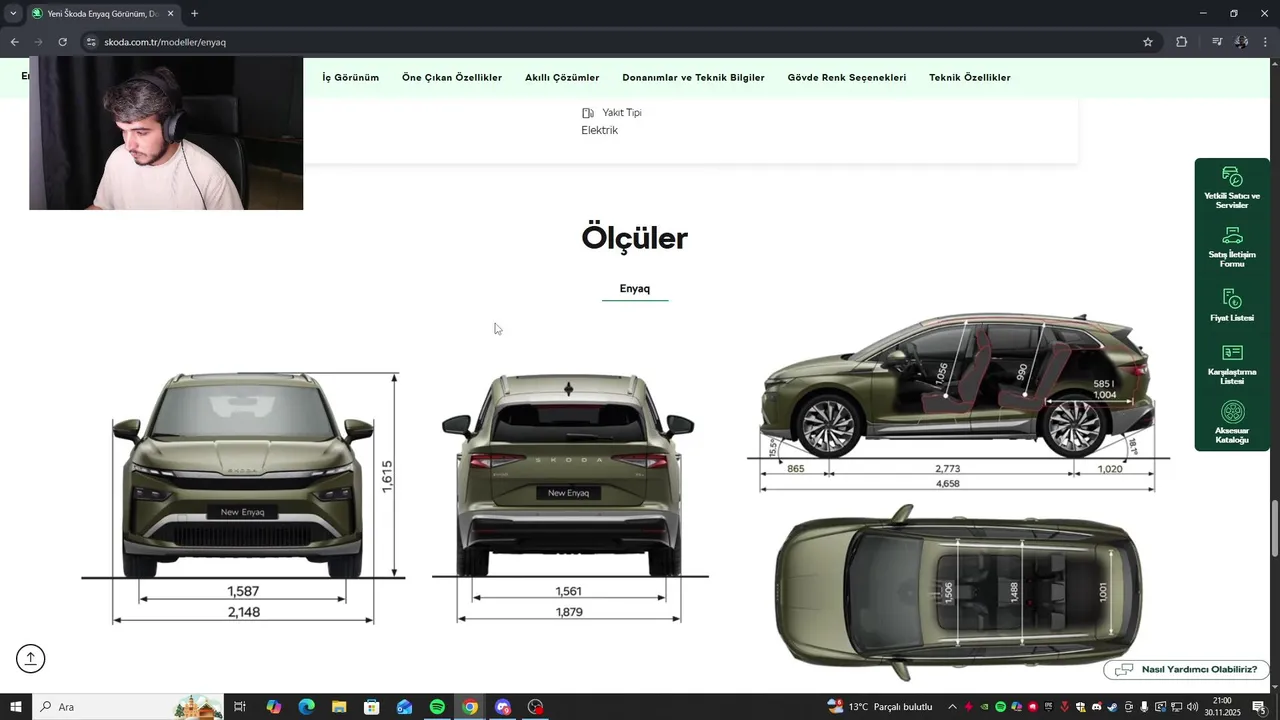The image size is (1280, 720).
Task: Open Steam tray icon
Action: (1112, 707)
